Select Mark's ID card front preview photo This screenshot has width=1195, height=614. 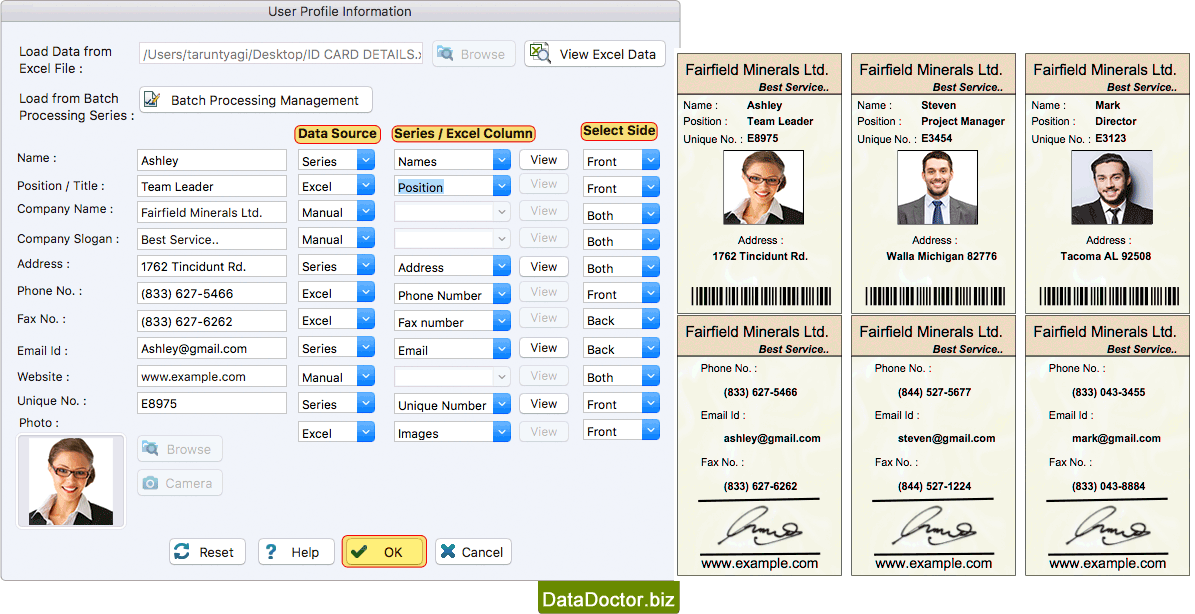click(1111, 187)
